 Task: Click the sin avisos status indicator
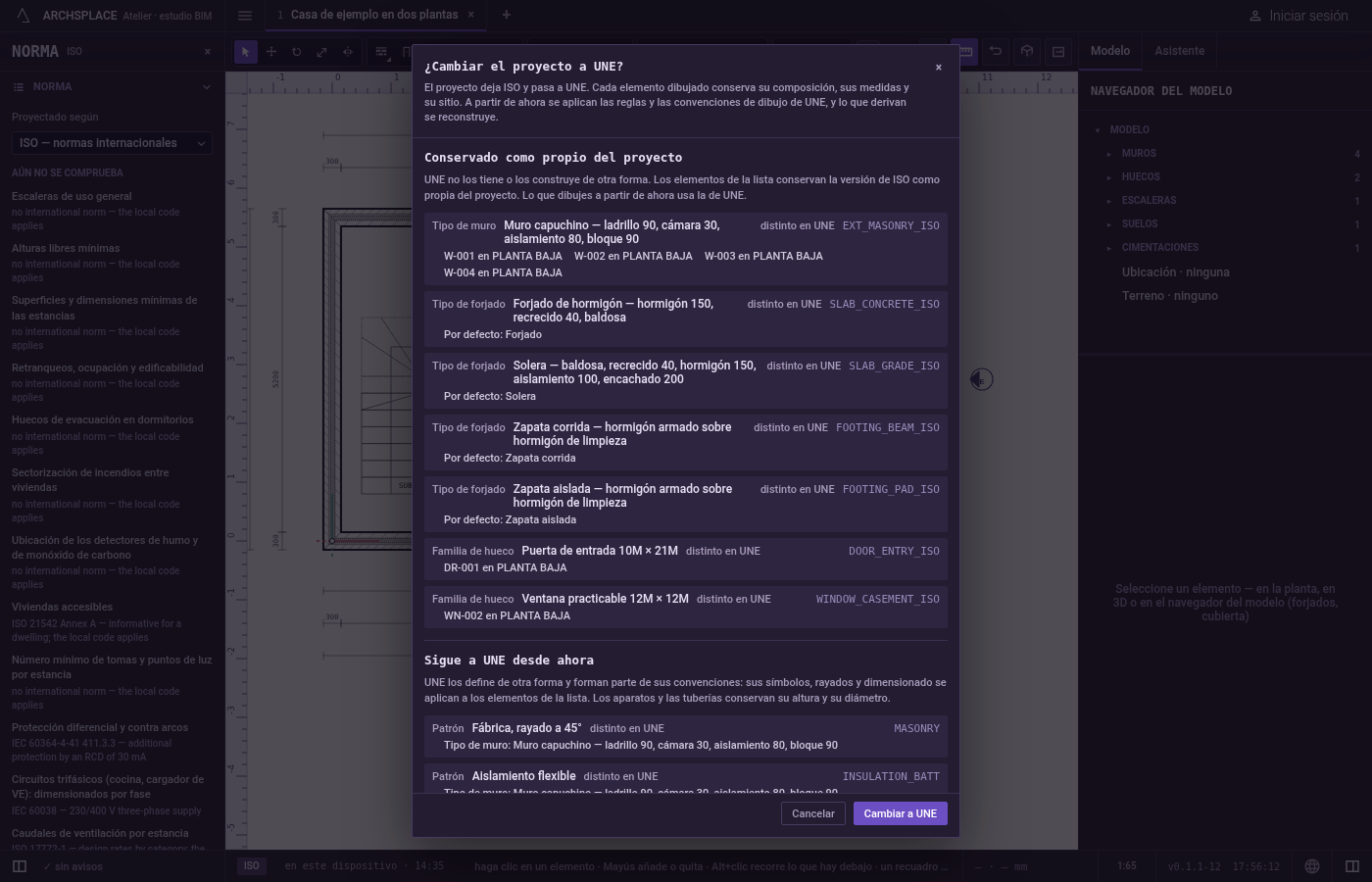(x=73, y=866)
